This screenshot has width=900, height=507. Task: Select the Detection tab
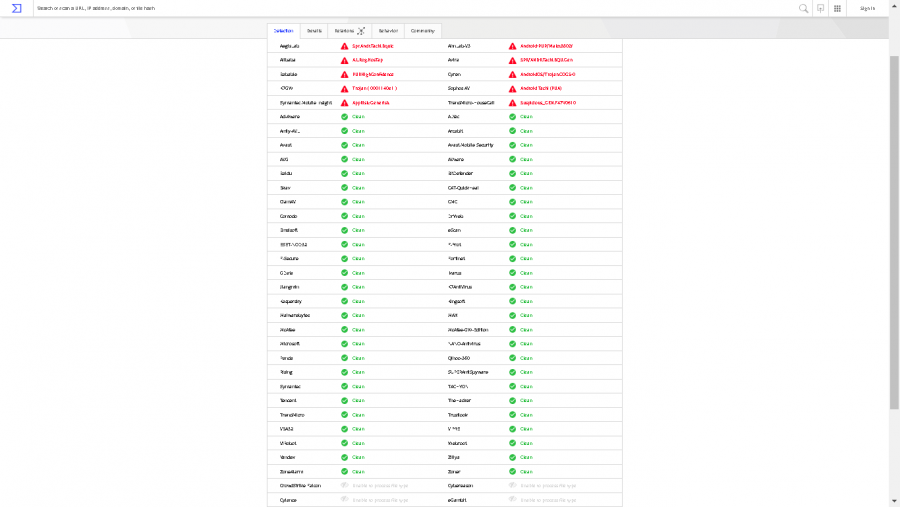tap(284, 31)
